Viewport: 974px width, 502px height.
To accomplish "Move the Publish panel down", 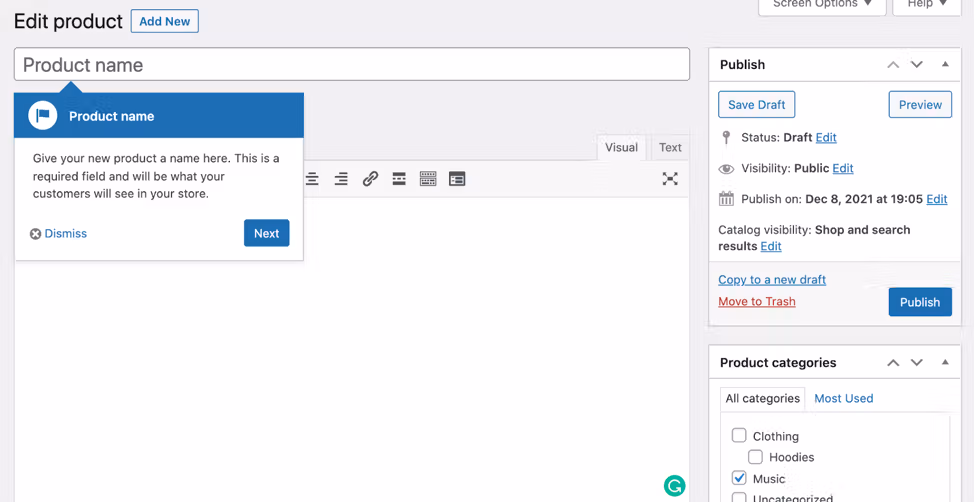I will tap(917, 64).
